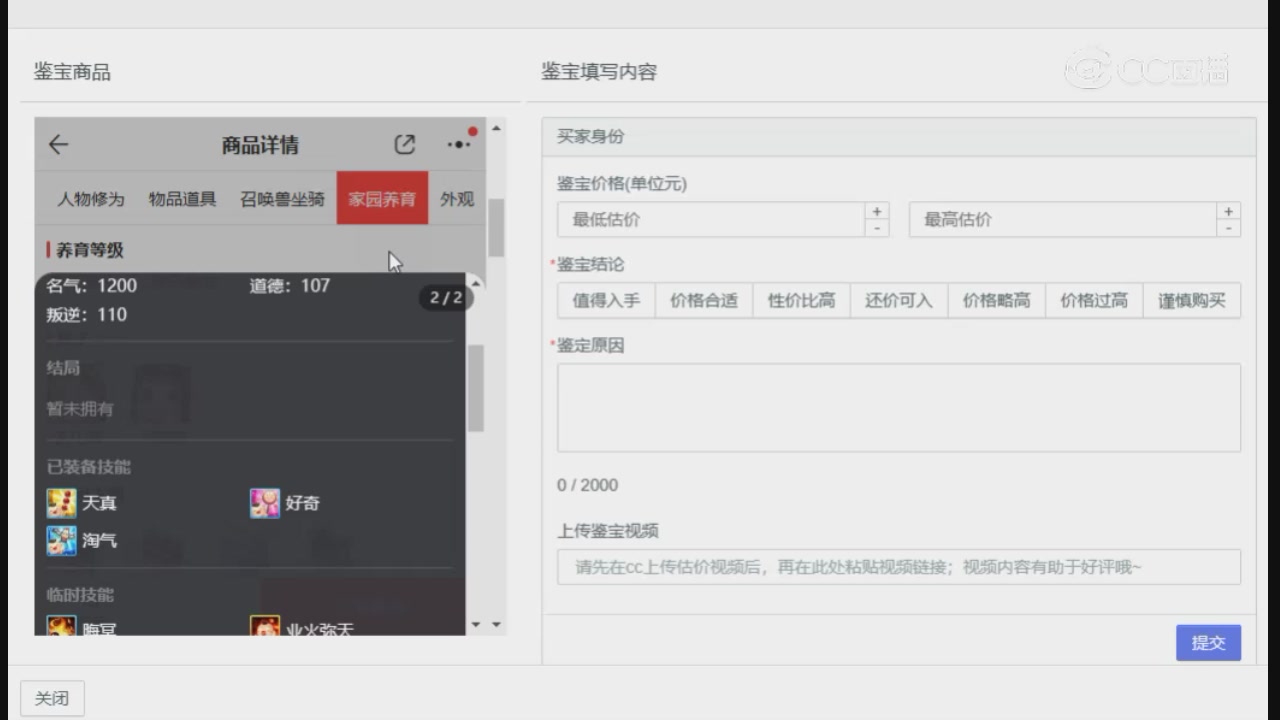Click the inner overlay scroll-up arrow
Viewport: 1280px width, 720px height.
(476, 284)
